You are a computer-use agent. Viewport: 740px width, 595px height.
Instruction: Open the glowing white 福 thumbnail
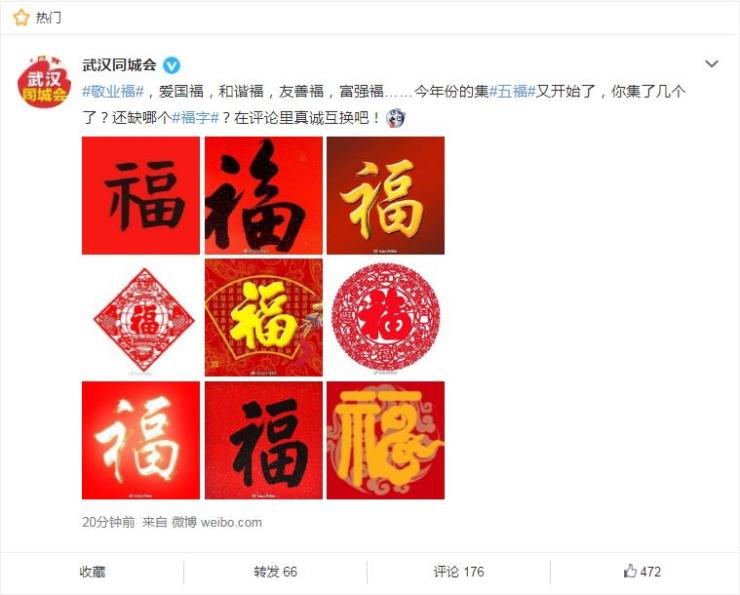[141, 440]
